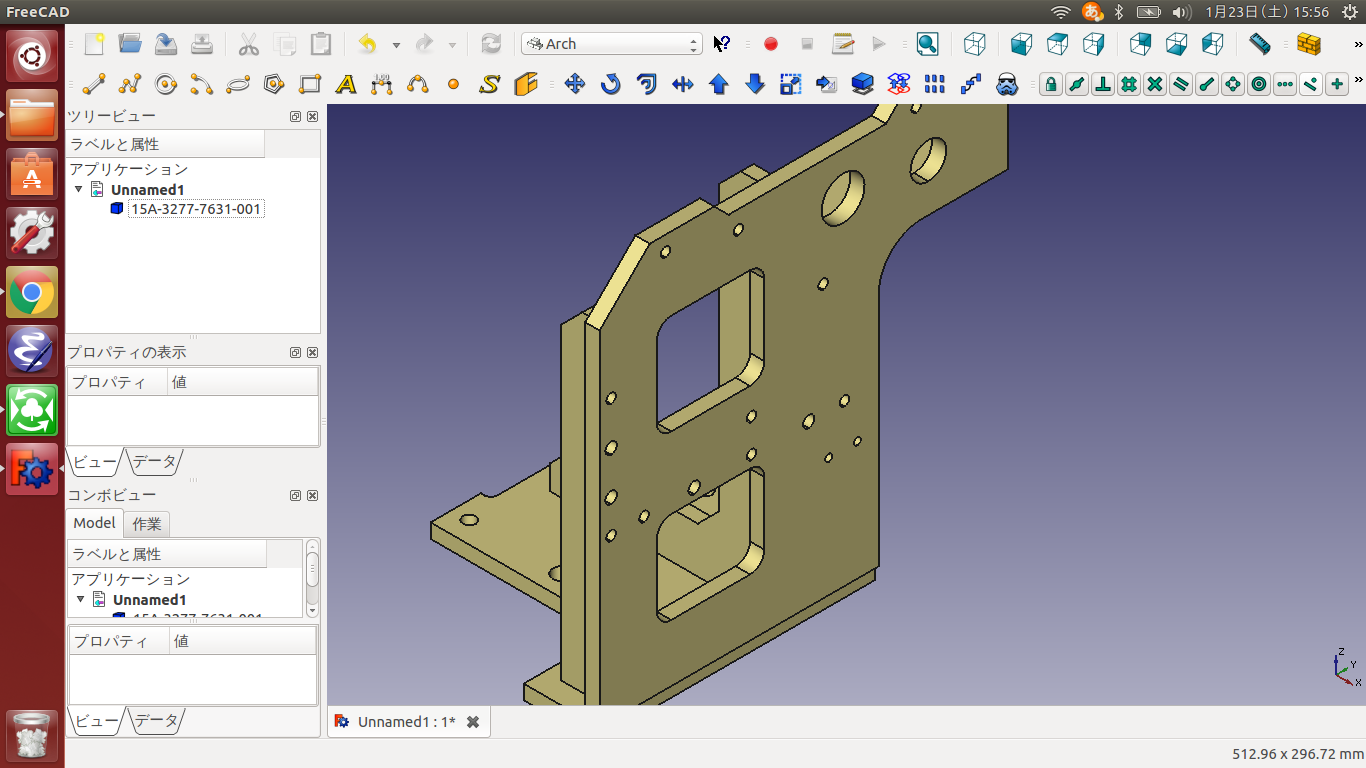The width and height of the screenshot is (1366, 768).
Task: Activate the Move tool with blue arrows
Action: 575,85
